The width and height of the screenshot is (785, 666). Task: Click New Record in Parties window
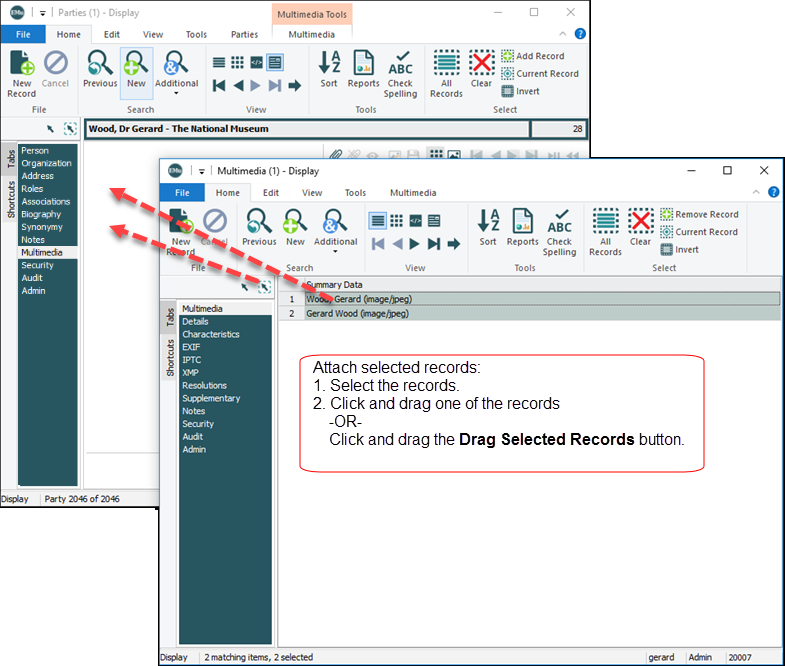coord(21,73)
